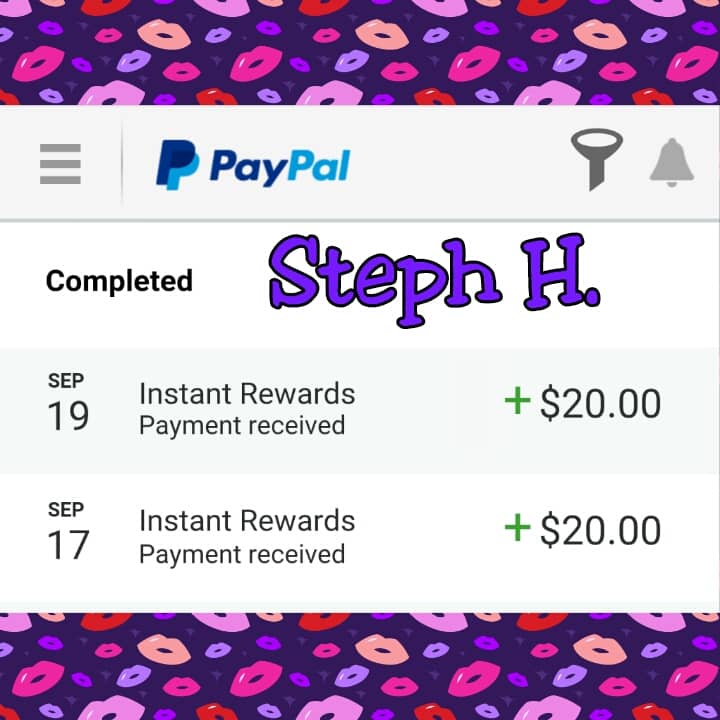Screen dimensions: 720x720
Task: Click the PayPal wordmark text
Action: pos(280,168)
